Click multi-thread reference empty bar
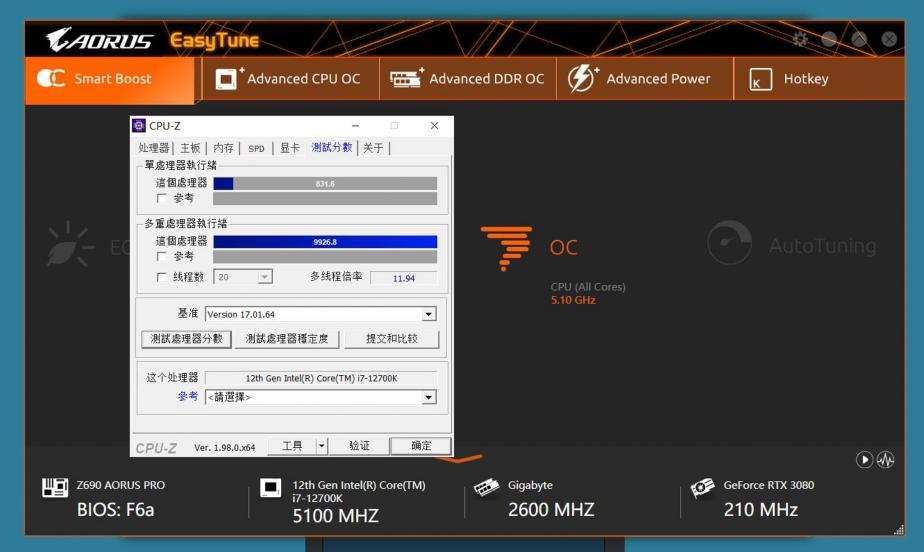The image size is (924, 552). point(325,257)
